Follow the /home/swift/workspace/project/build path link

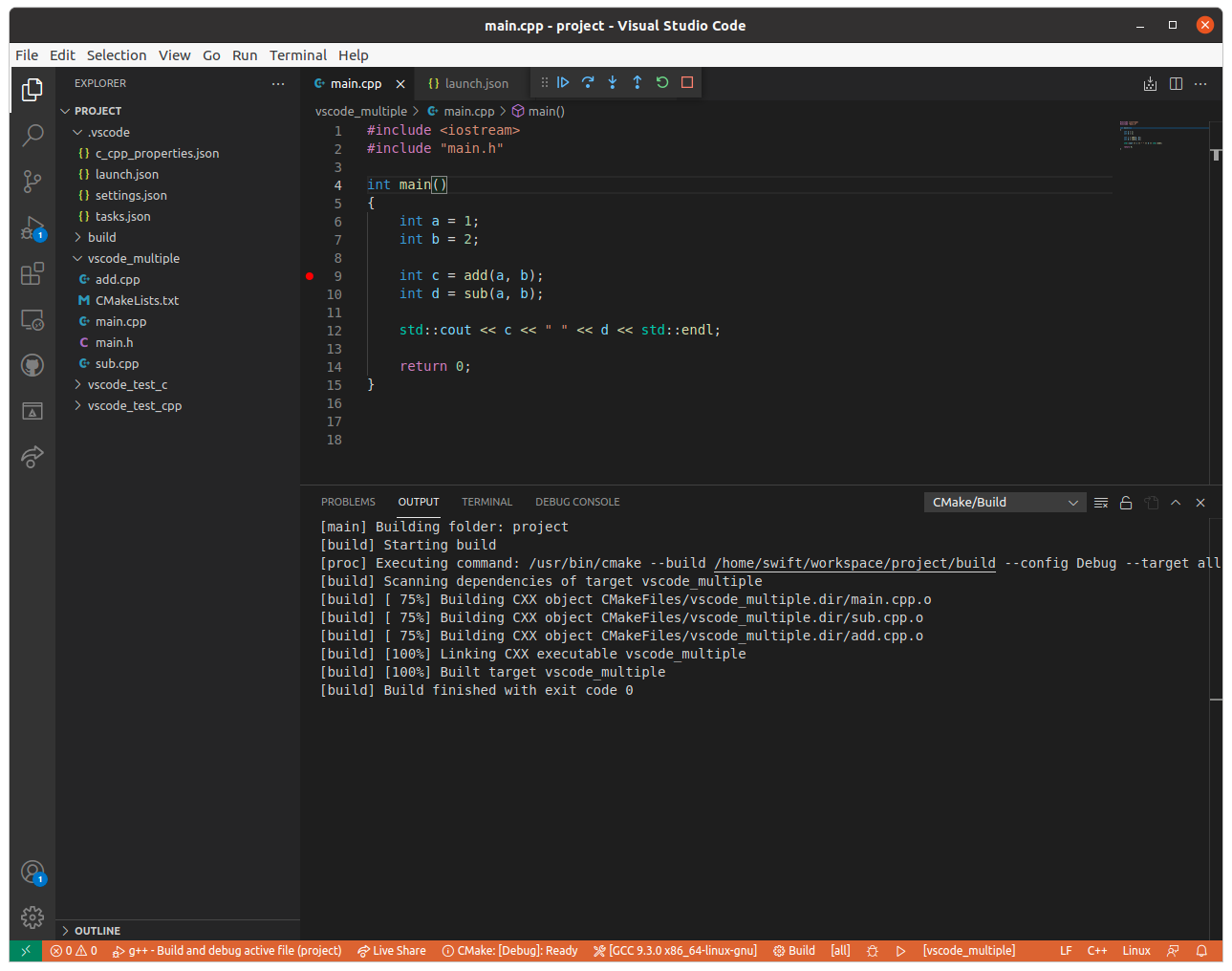tap(854, 563)
